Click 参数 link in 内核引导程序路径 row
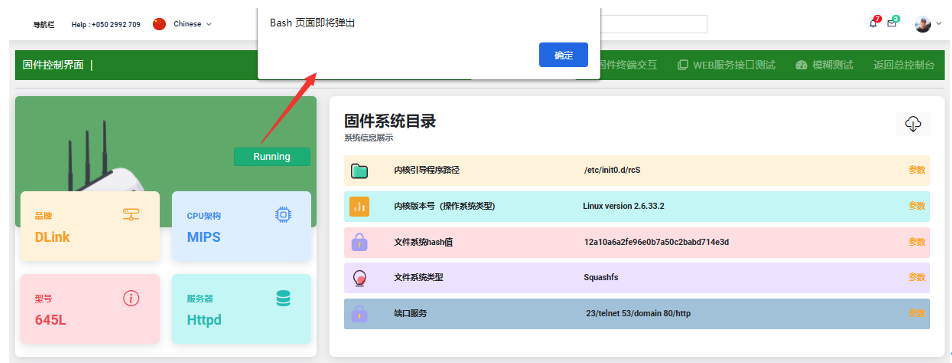 [917, 170]
